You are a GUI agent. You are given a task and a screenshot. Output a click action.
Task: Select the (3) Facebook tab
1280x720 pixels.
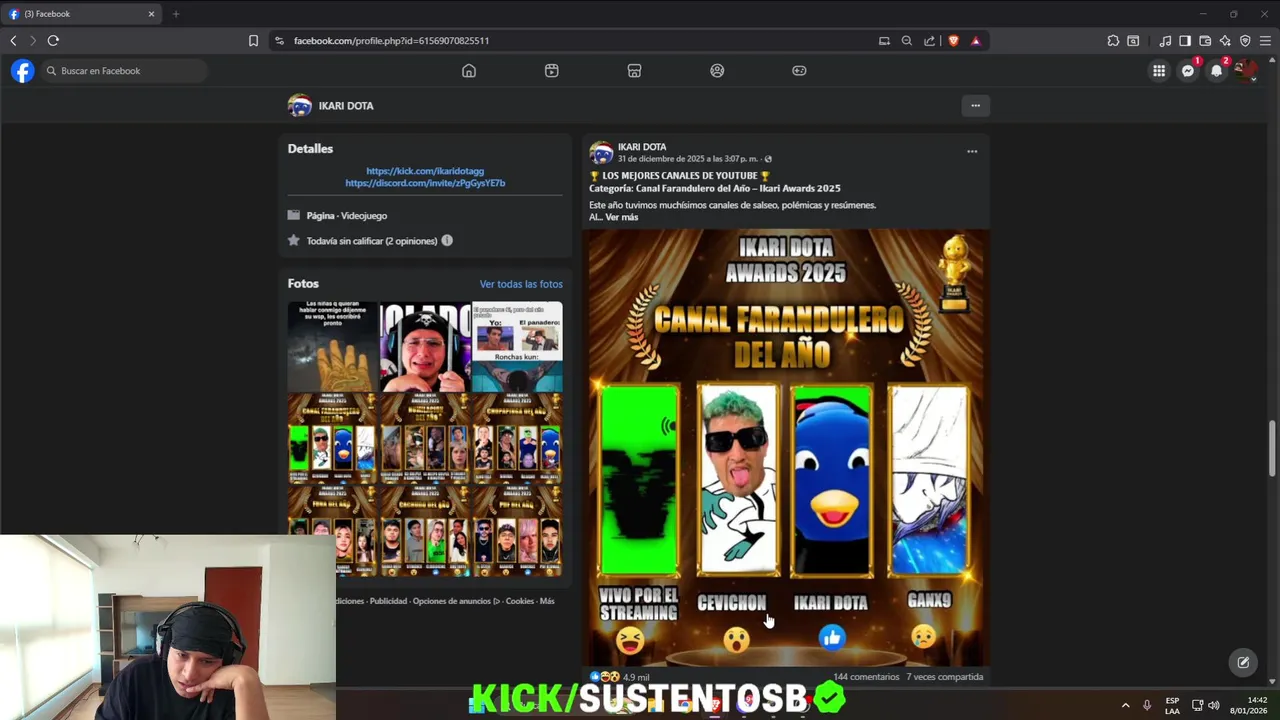click(x=82, y=14)
